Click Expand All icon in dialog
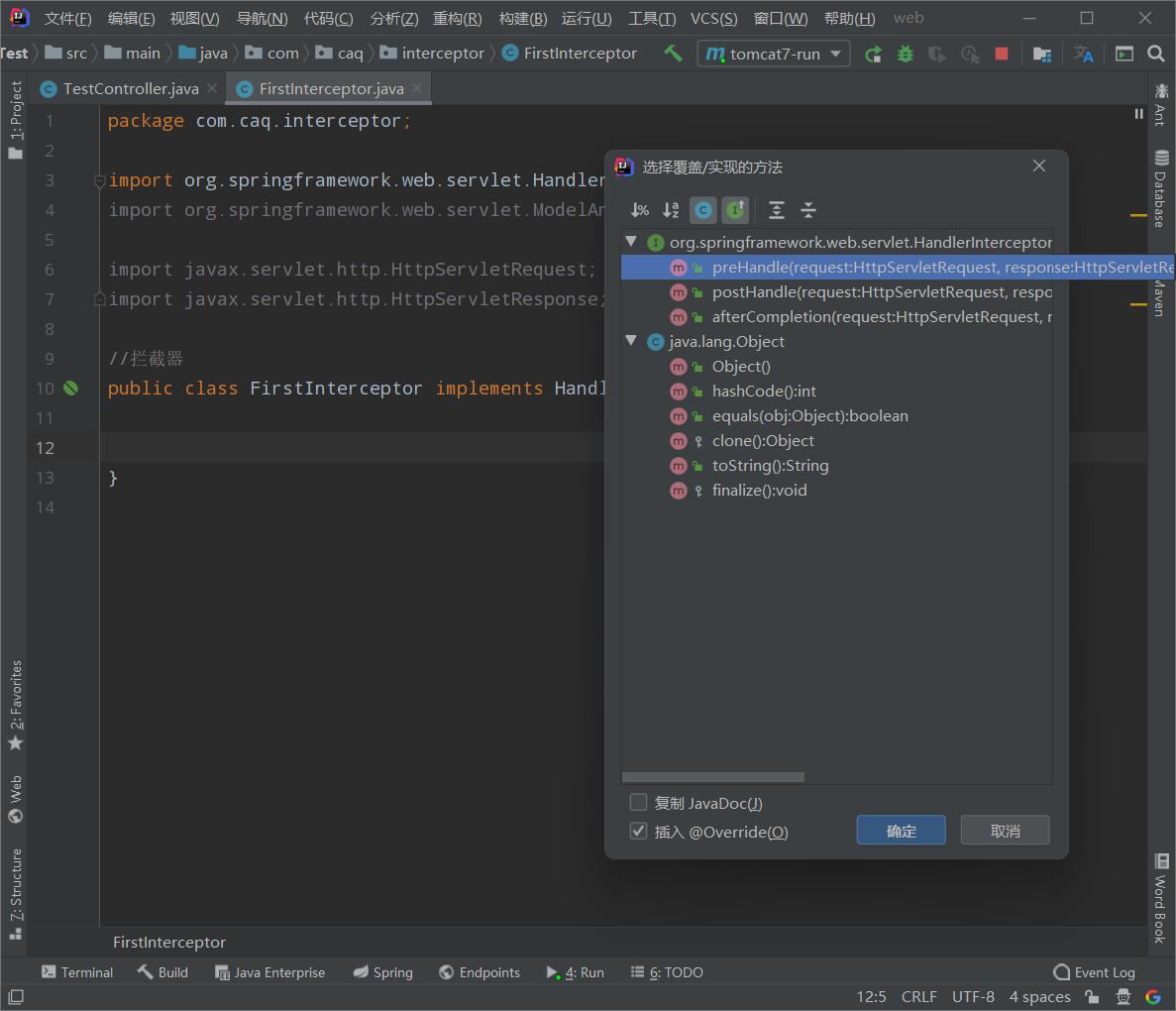The height and width of the screenshot is (1011, 1176). click(x=777, y=210)
